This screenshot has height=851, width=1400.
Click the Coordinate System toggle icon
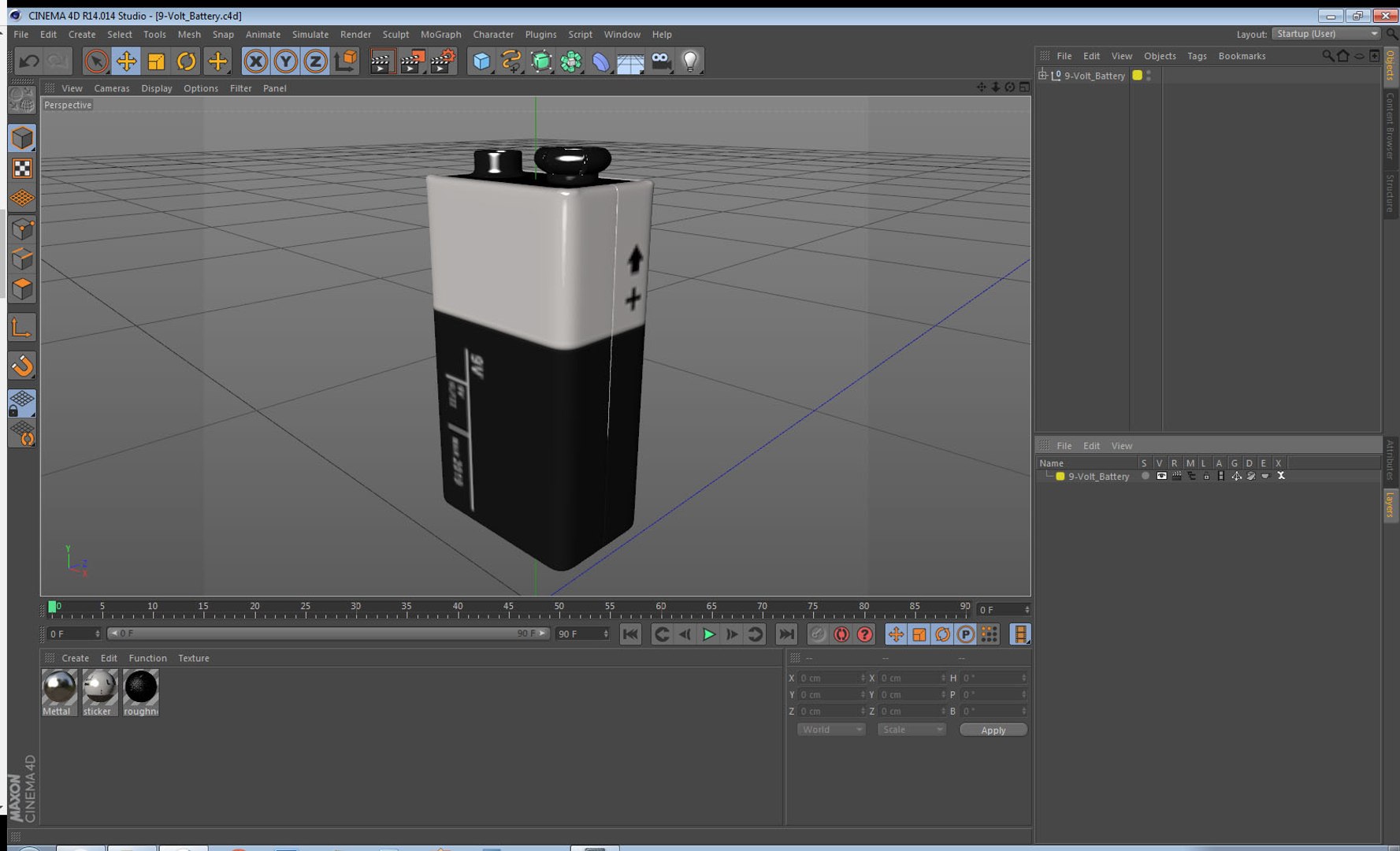345,61
